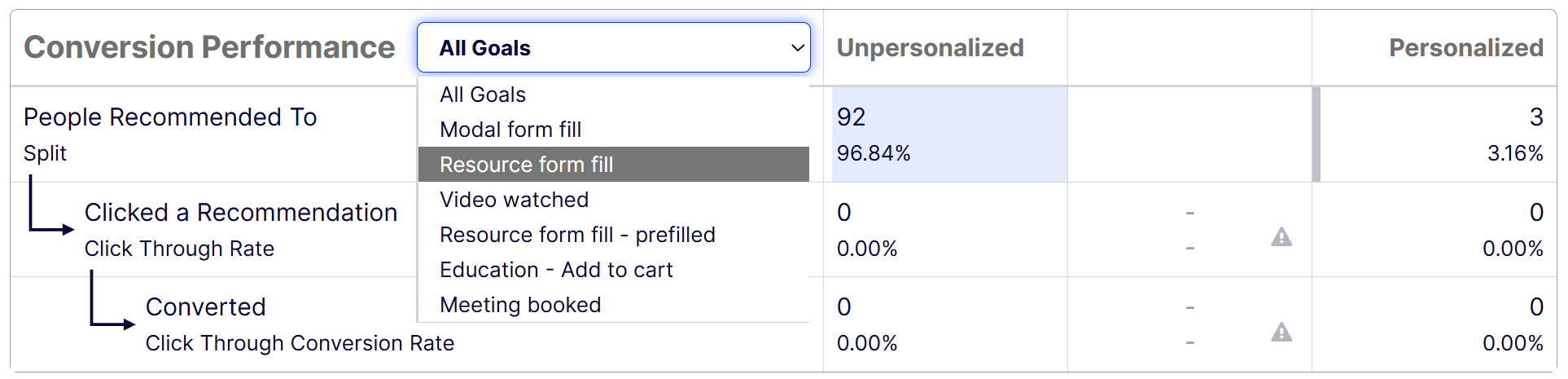Select the All Goals option in list
This screenshot has height=379, width=1568.
[483, 95]
